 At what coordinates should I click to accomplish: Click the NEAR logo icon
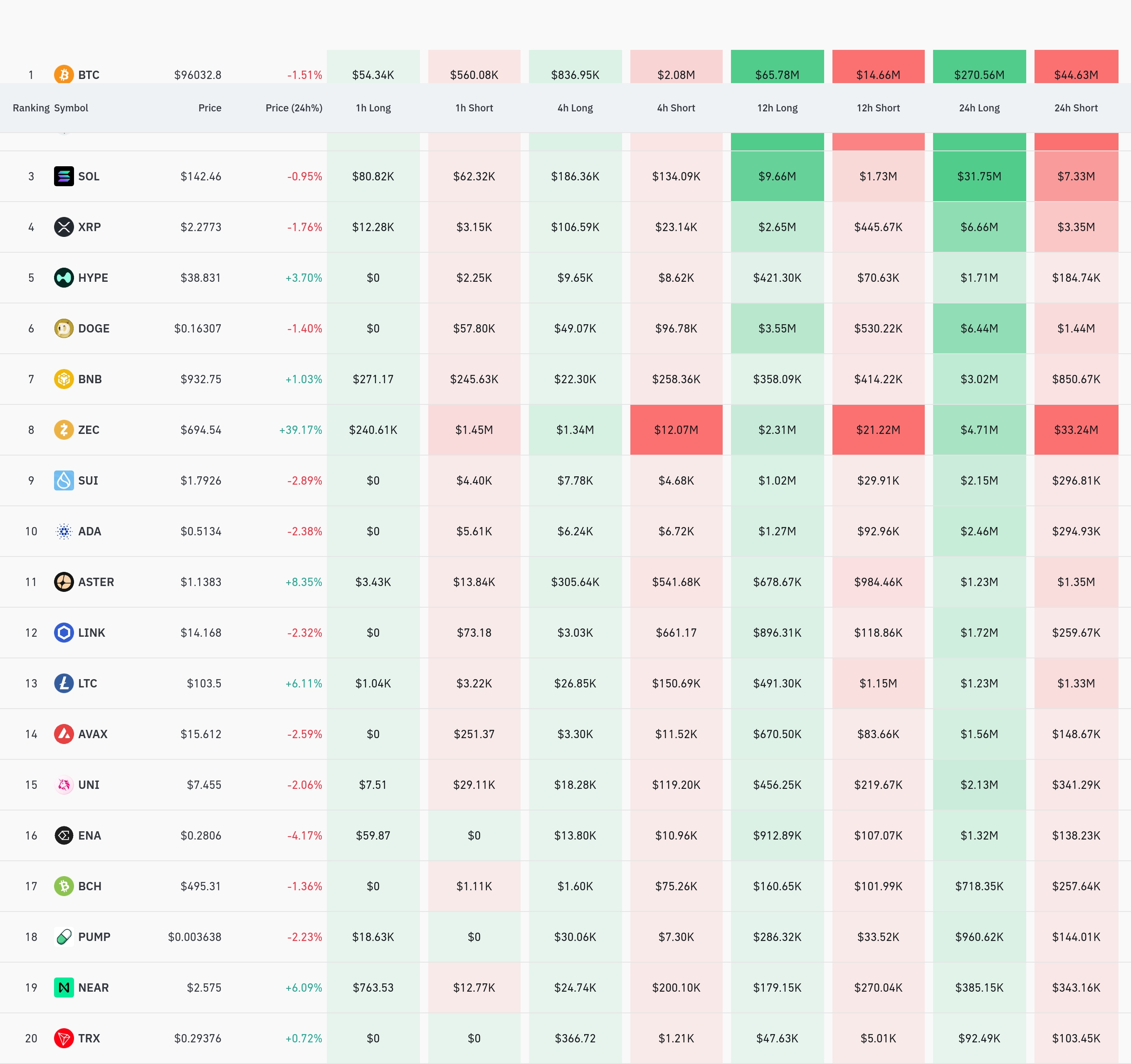[64, 987]
